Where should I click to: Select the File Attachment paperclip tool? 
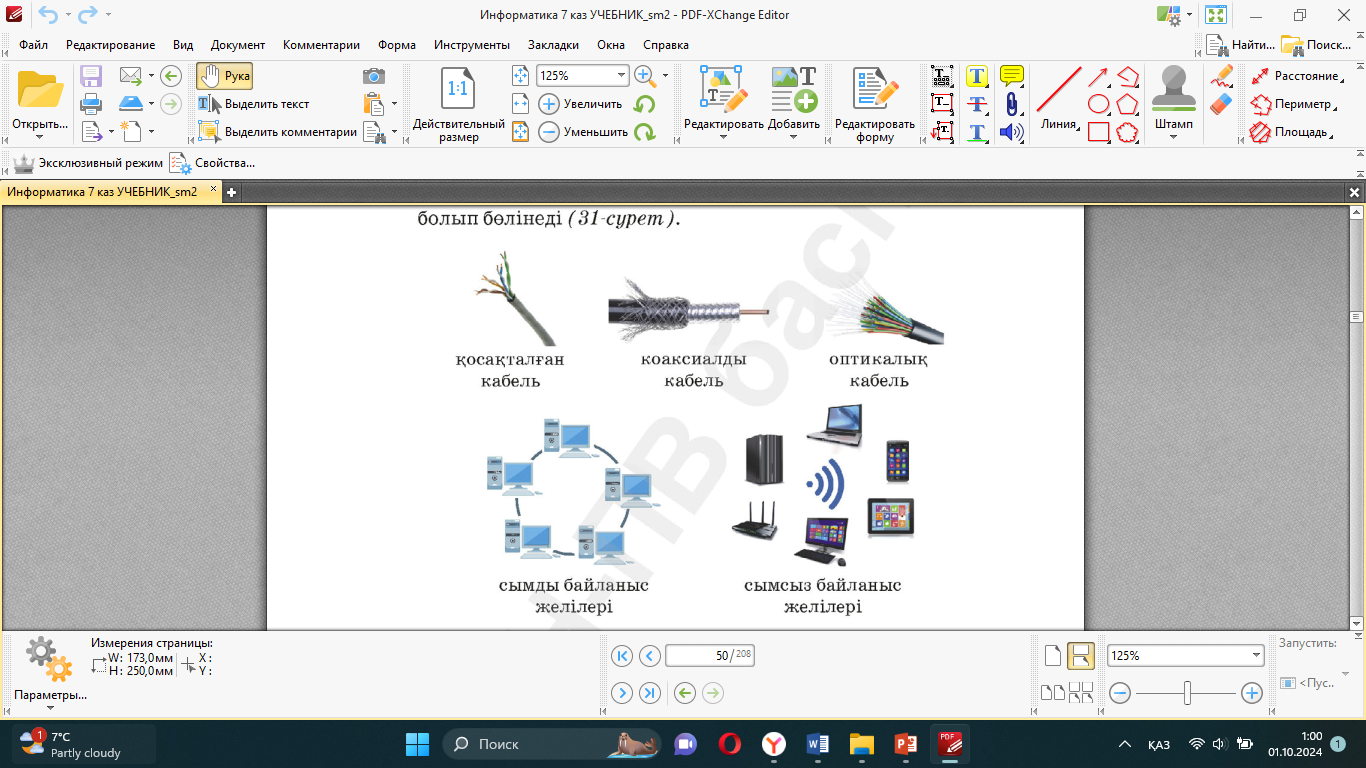[1012, 104]
